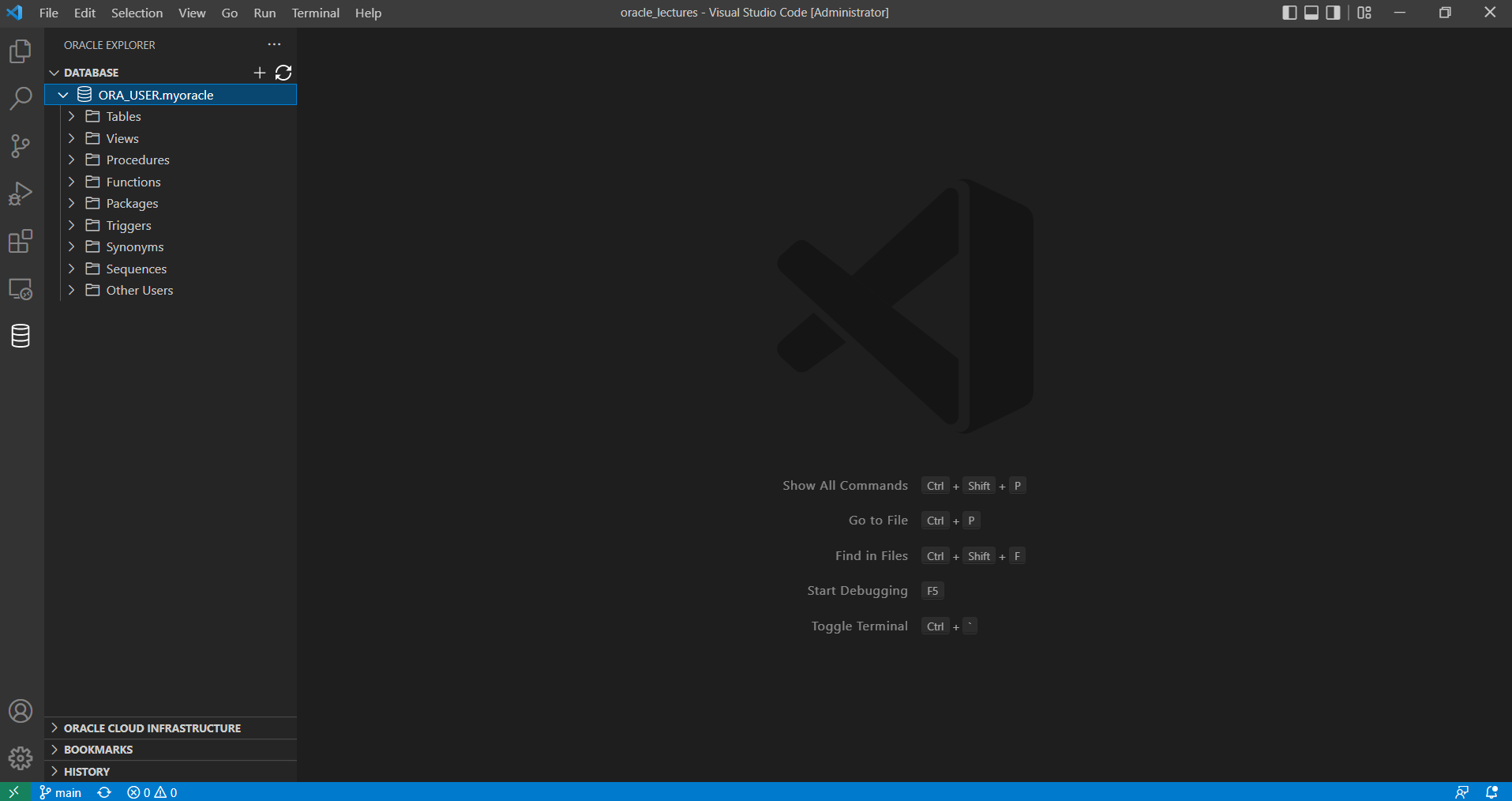Expand the Triggers folder
The width and height of the screenshot is (1512, 801).
coord(71,225)
